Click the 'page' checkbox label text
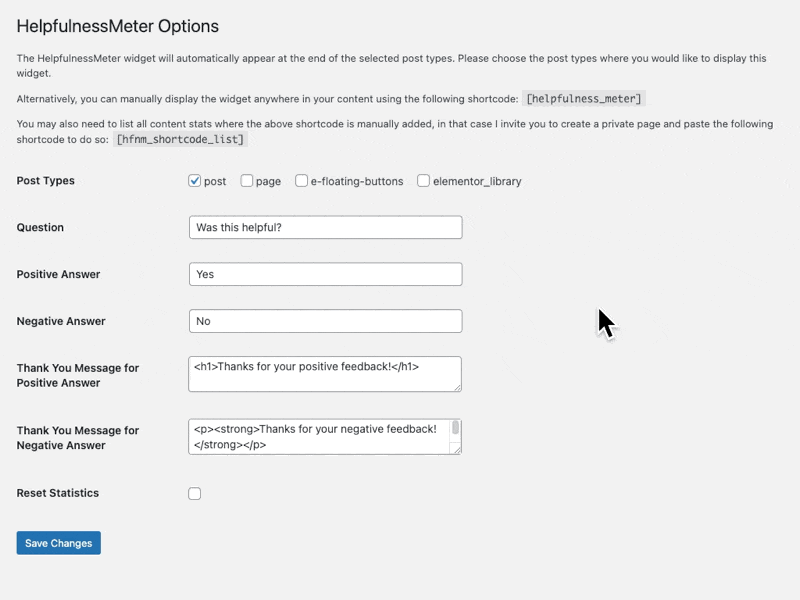This screenshot has height=600, width=800. 268,182
